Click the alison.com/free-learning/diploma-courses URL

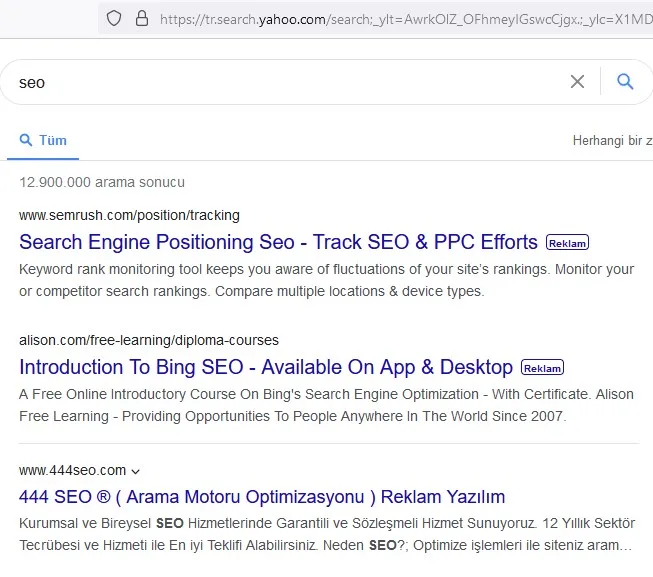[149, 340]
